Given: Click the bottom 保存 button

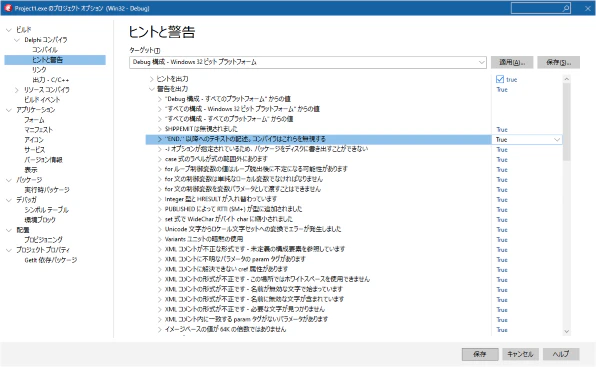Looking at the screenshot, I should (x=480, y=354).
